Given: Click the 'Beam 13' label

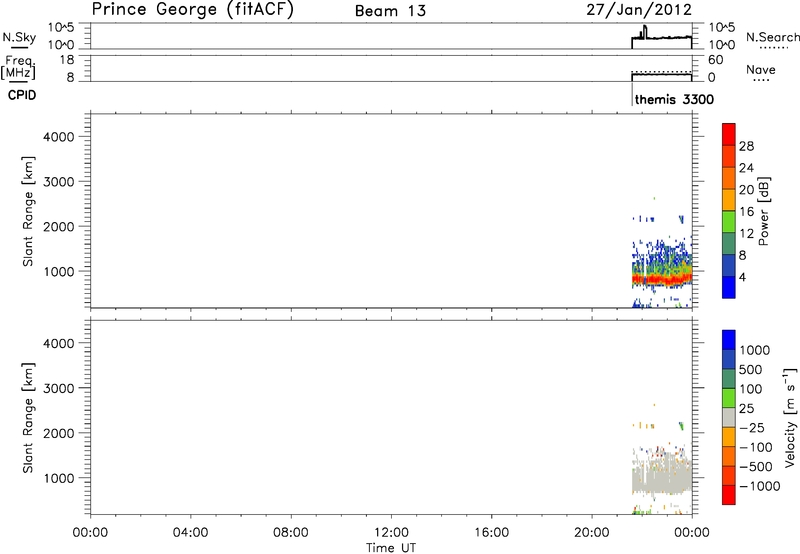Looking at the screenshot, I should click(x=390, y=11).
